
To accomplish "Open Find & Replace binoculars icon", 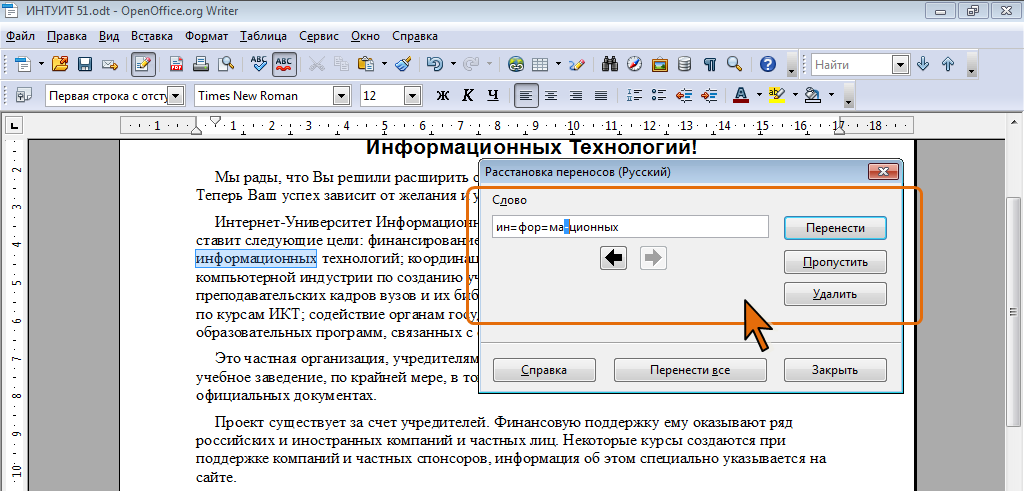I will coord(610,64).
